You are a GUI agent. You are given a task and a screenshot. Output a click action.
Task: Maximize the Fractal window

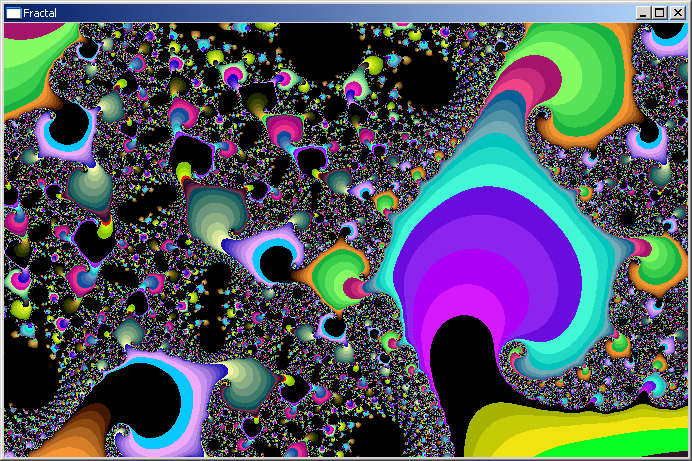[659, 13]
